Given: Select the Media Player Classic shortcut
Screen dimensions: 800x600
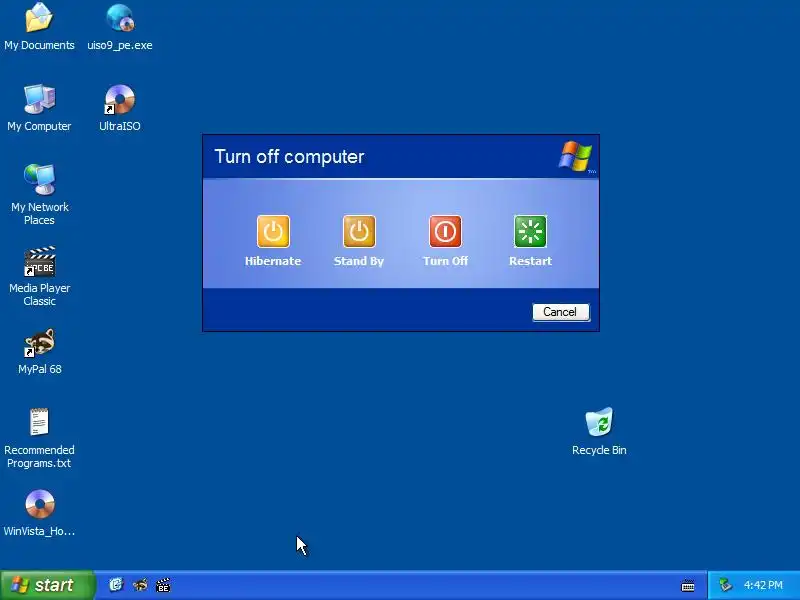Looking at the screenshot, I should (x=39, y=261).
